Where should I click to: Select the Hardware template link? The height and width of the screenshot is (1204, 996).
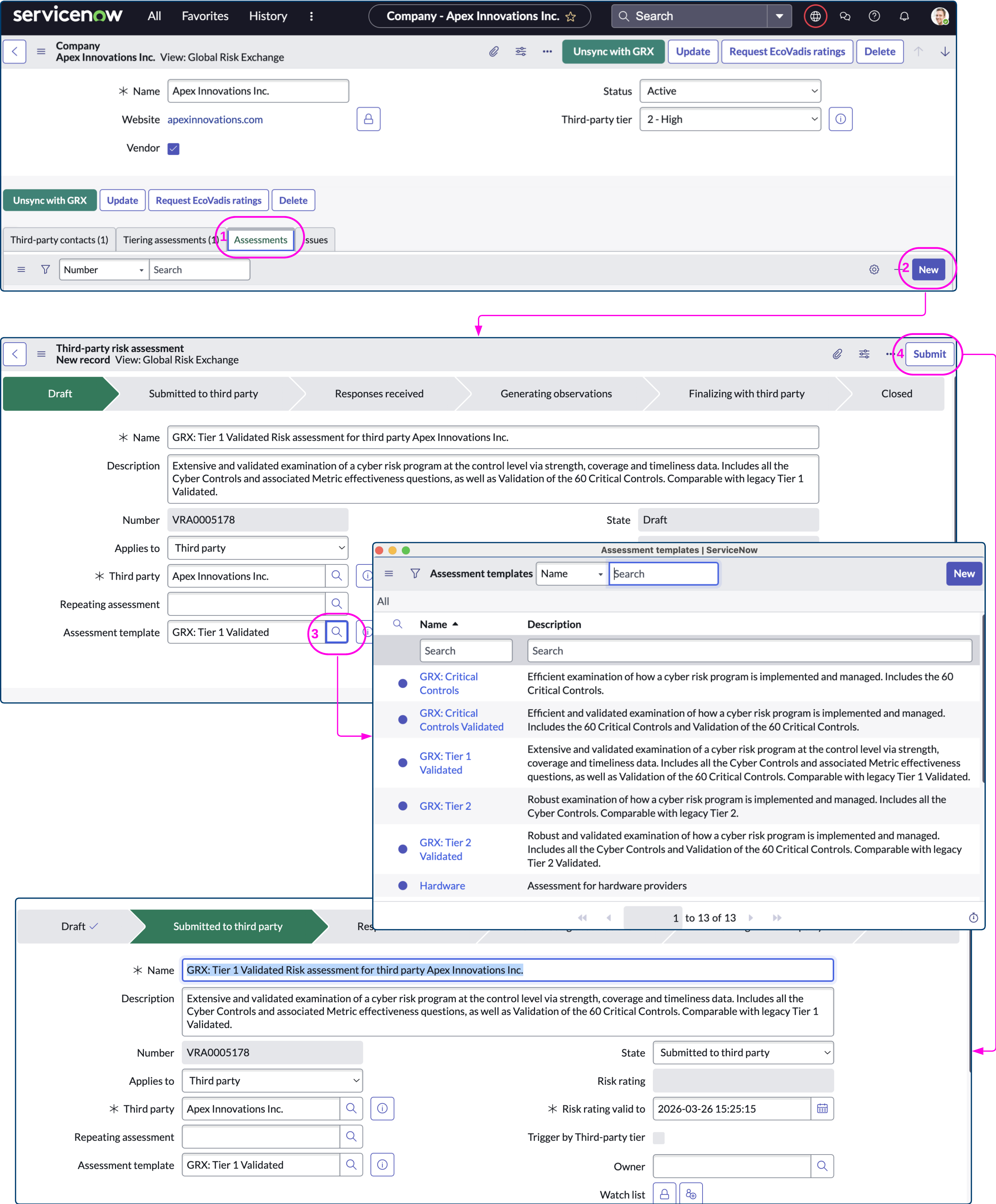(443, 885)
